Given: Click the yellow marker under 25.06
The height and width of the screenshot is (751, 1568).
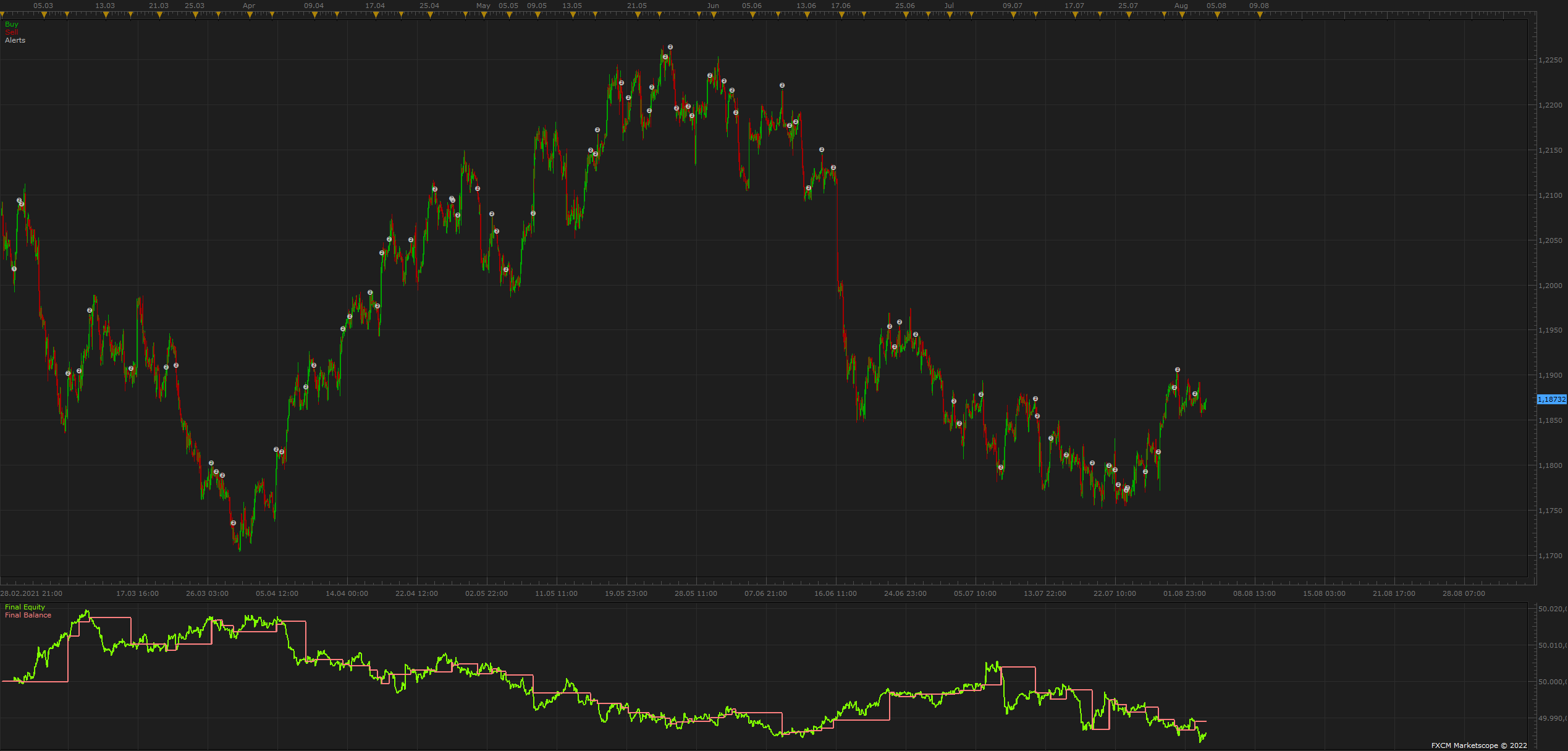Looking at the screenshot, I should (x=906, y=15).
